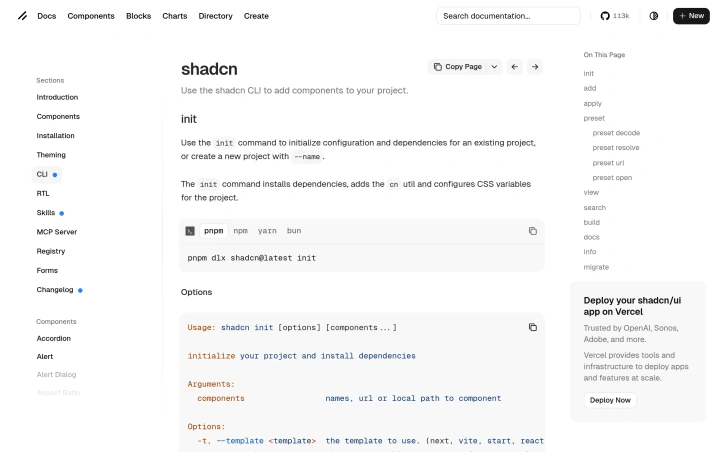Go to previous page arrow
This screenshot has height=452, width=724.
coord(514,67)
